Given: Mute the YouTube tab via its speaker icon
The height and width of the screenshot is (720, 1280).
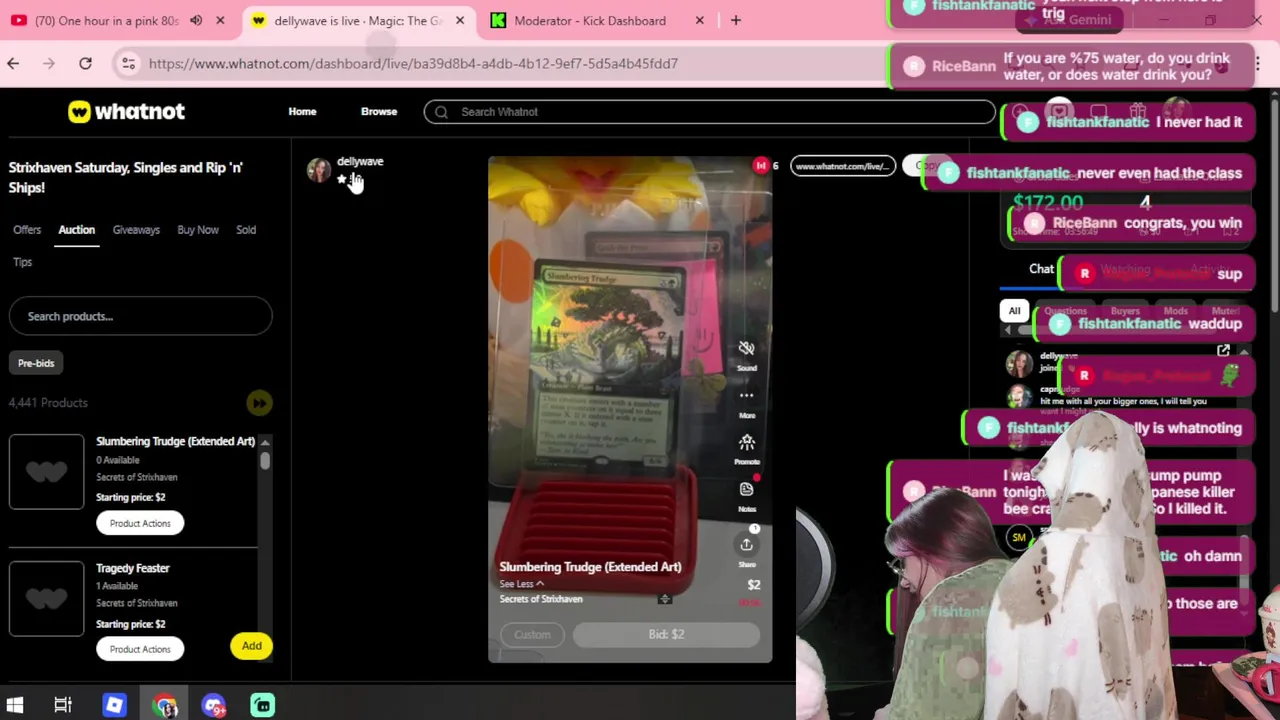Looking at the screenshot, I should [x=196, y=20].
